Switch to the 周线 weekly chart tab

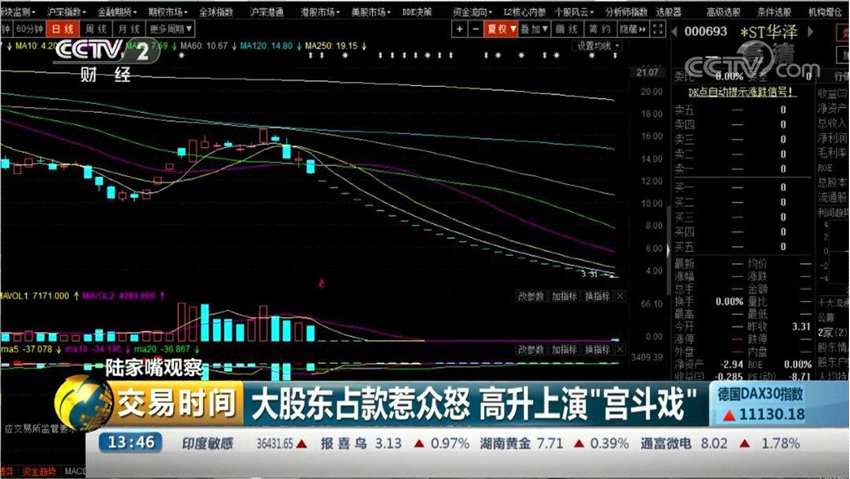click(x=96, y=29)
